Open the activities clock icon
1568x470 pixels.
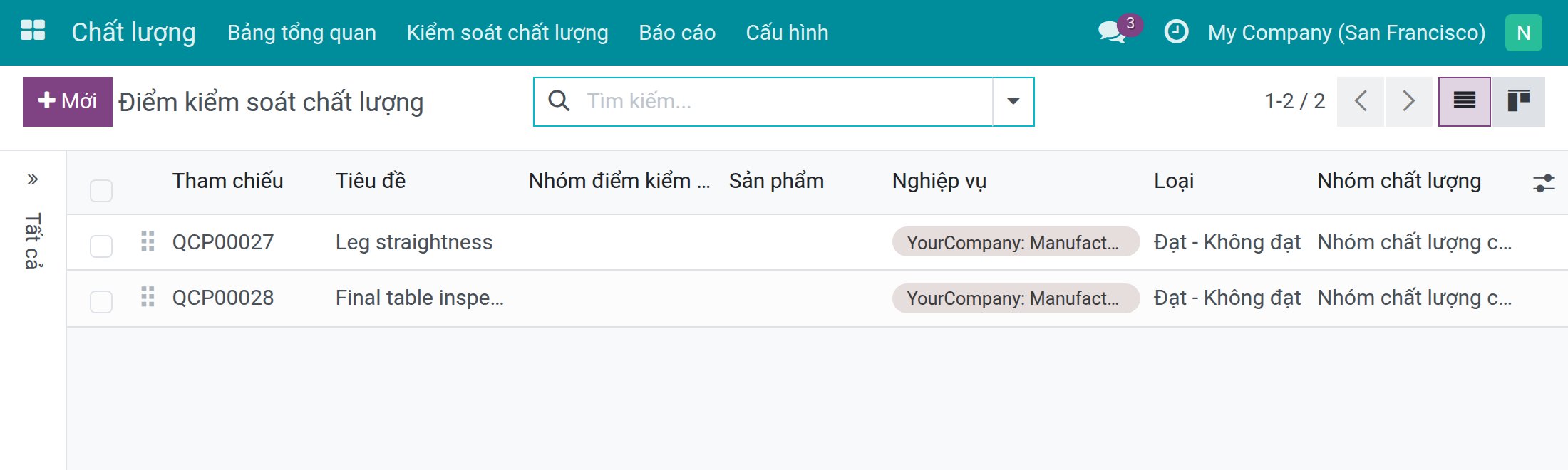(1176, 31)
